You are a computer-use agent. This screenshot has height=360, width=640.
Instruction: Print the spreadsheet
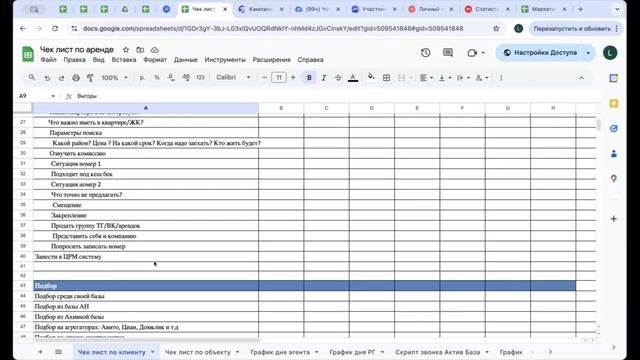tap(76, 78)
